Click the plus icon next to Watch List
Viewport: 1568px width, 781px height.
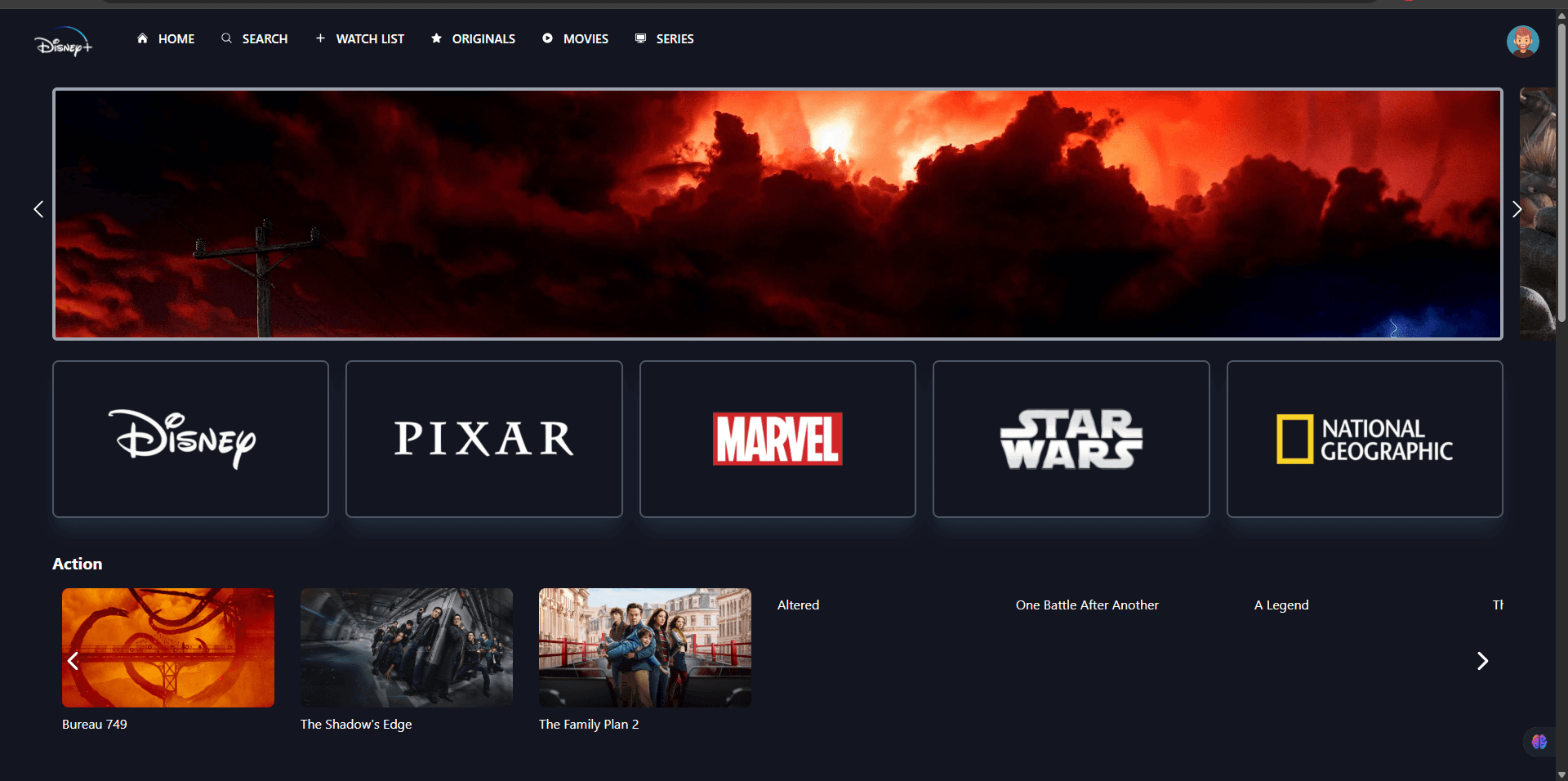point(320,38)
